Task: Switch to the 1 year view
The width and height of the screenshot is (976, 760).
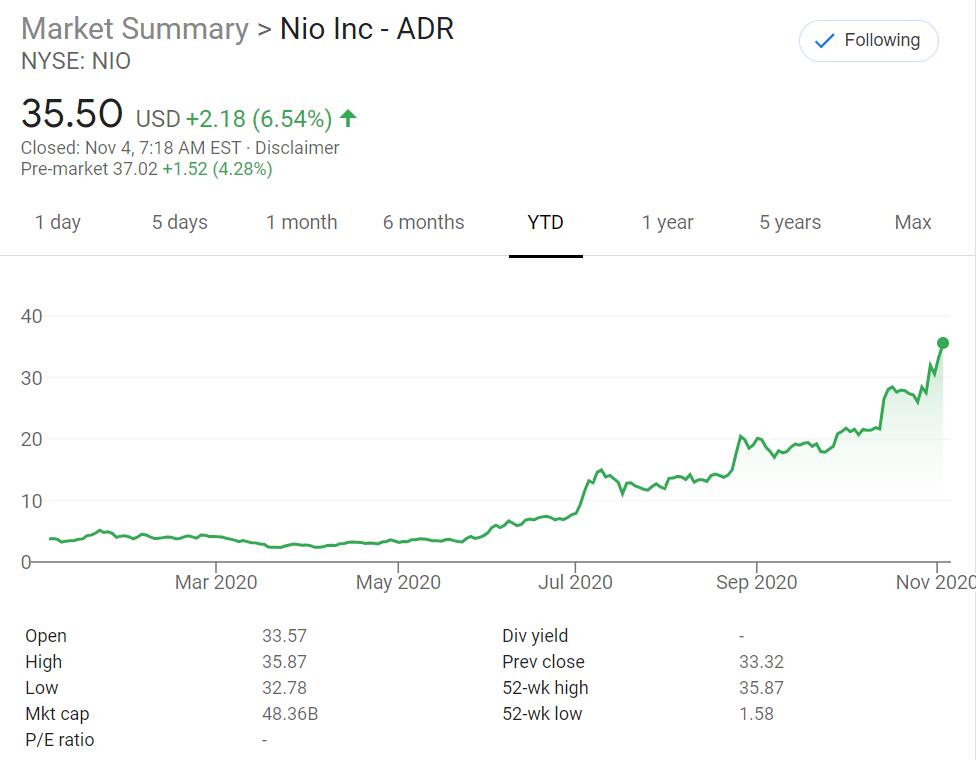Action: pyautogui.click(x=669, y=223)
